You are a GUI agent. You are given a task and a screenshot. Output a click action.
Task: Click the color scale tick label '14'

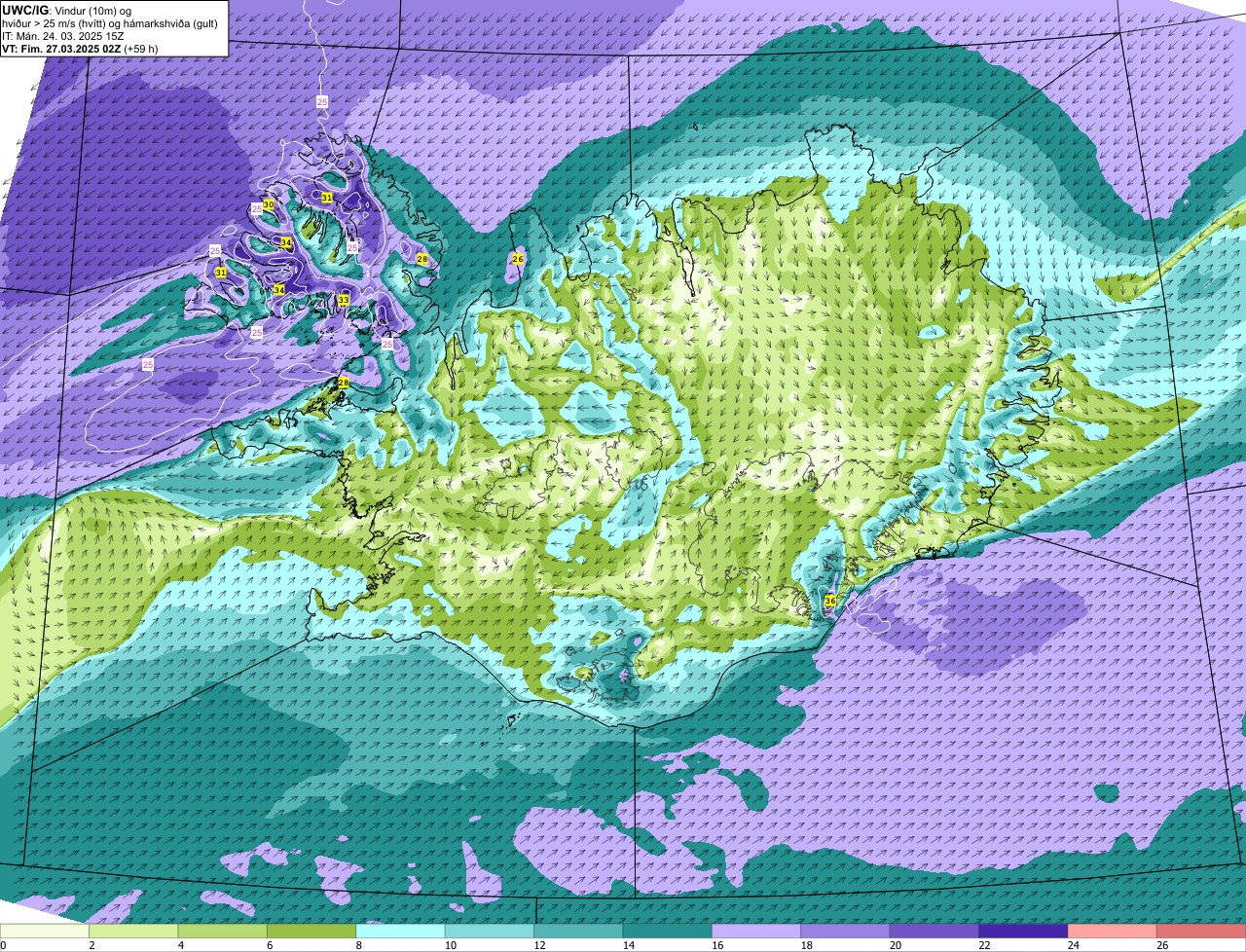(627, 945)
